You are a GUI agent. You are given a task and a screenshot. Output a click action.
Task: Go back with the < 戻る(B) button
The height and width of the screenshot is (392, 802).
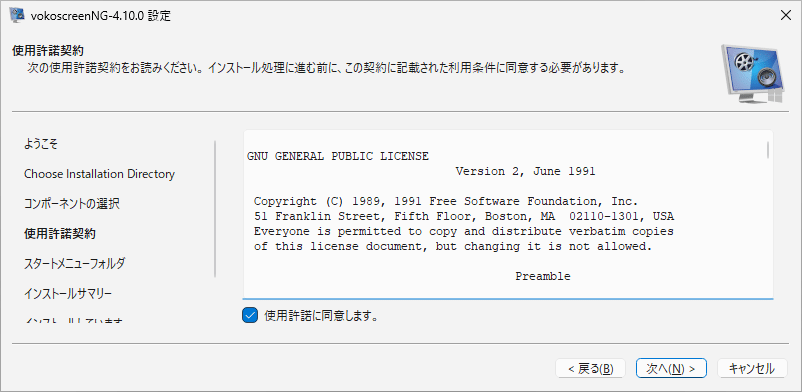tap(591, 368)
